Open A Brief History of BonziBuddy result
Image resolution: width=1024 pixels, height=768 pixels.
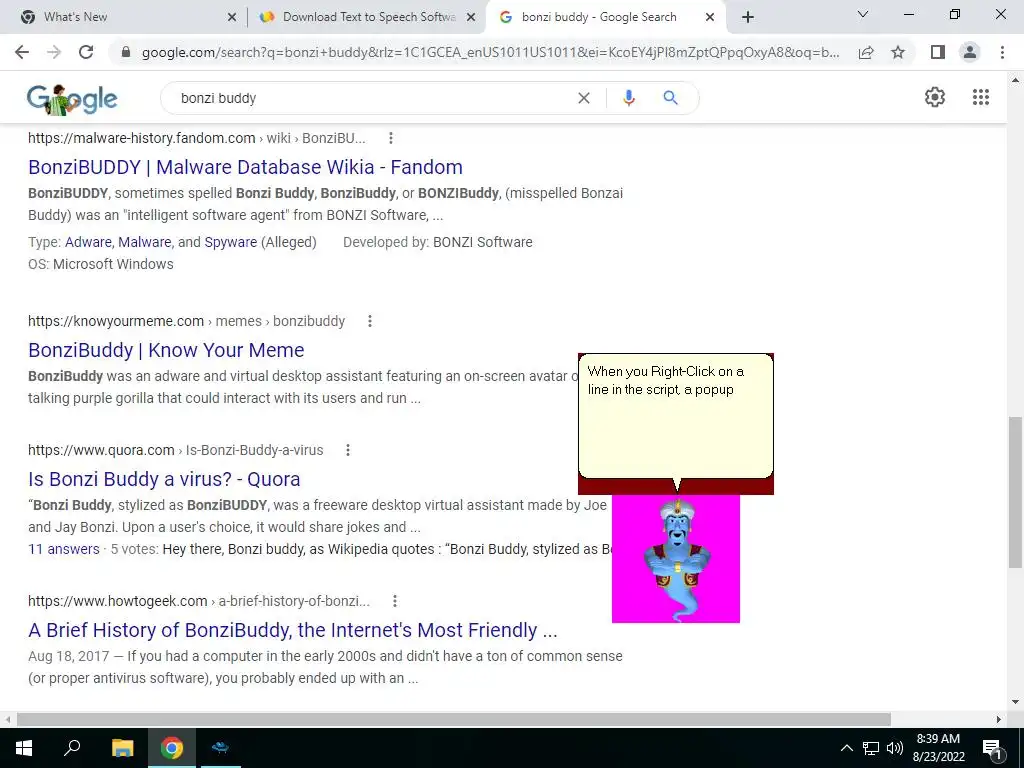pyautogui.click(x=293, y=630)
